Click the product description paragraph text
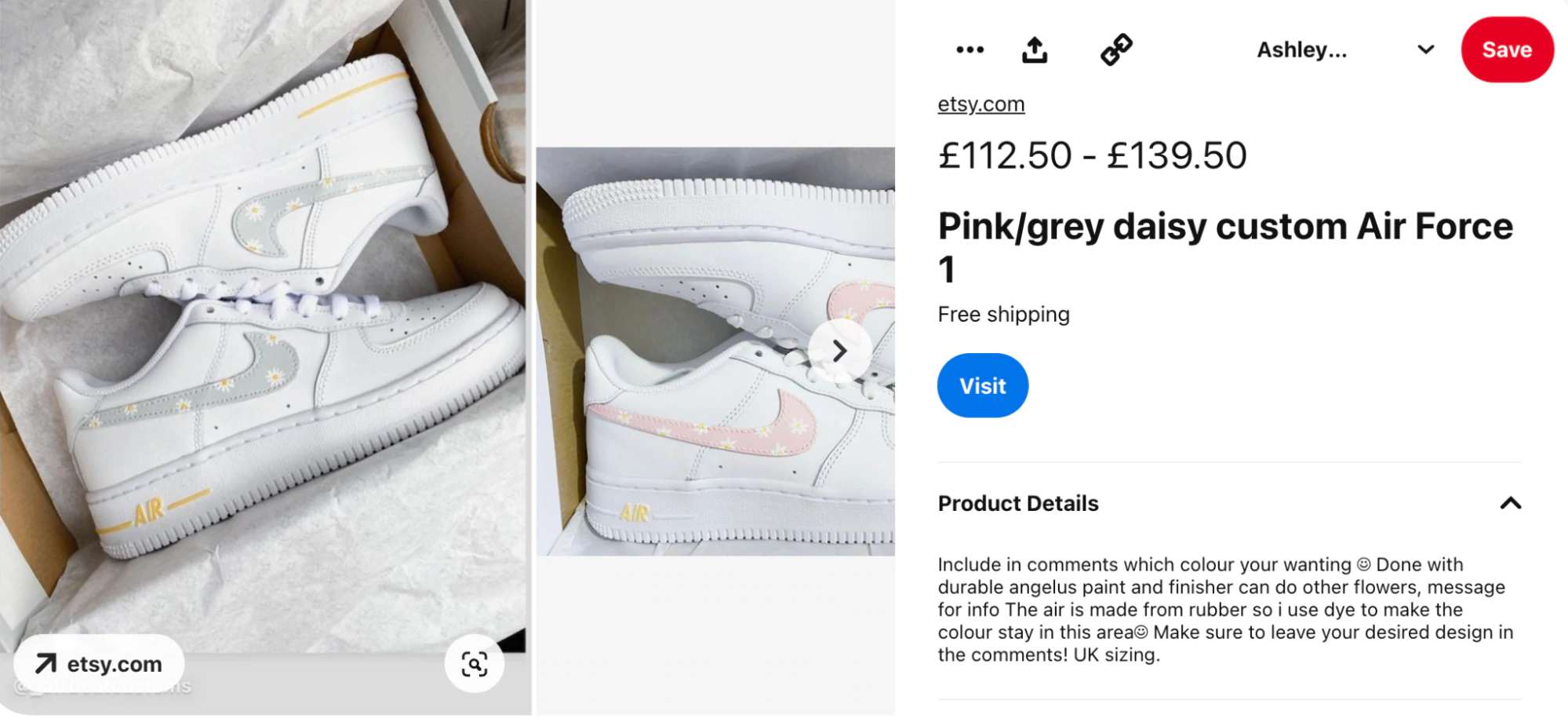The image size is (1568, 722). click(1224, 609)
